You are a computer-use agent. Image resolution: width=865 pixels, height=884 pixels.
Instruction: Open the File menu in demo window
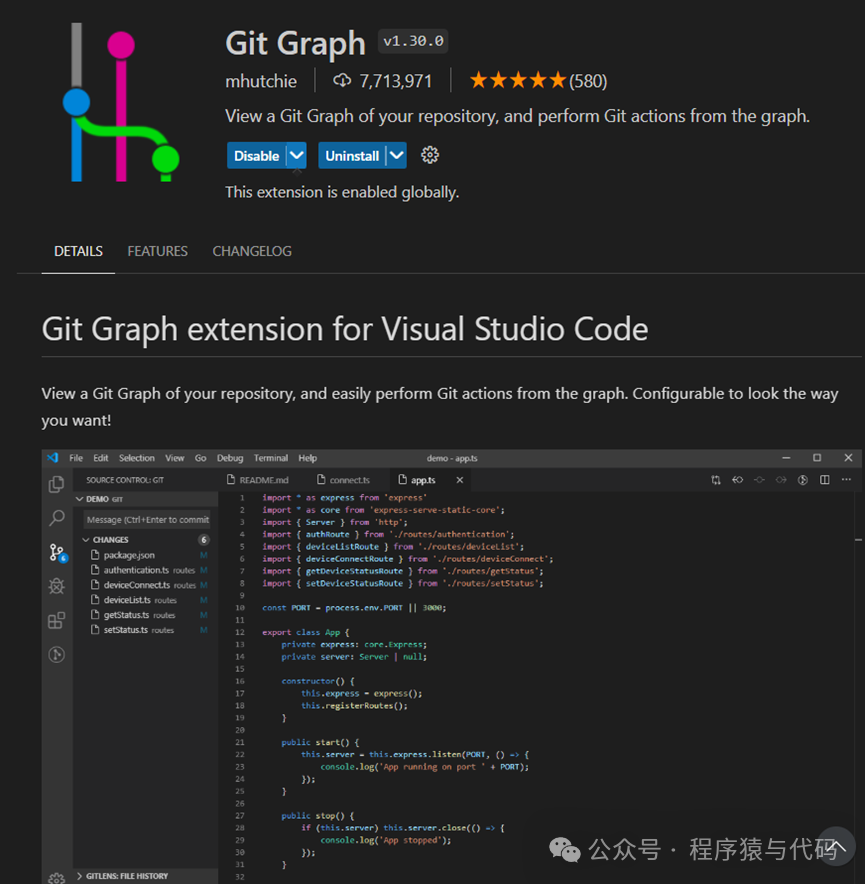pyautogui.click(x=76, y=458)
